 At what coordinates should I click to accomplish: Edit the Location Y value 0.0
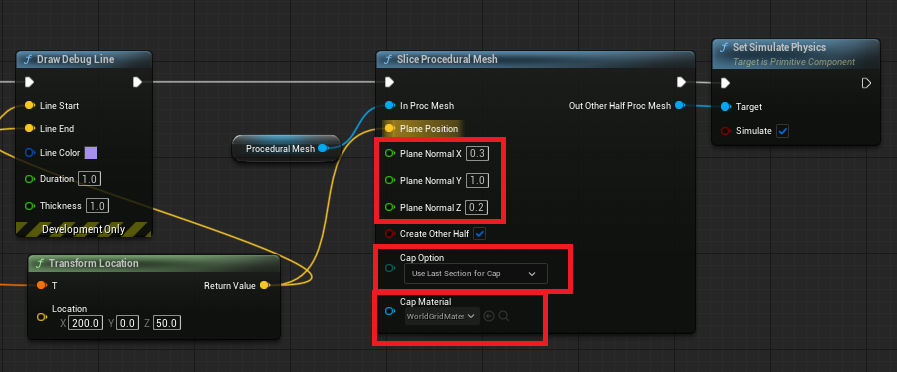[x=127, y=323]
